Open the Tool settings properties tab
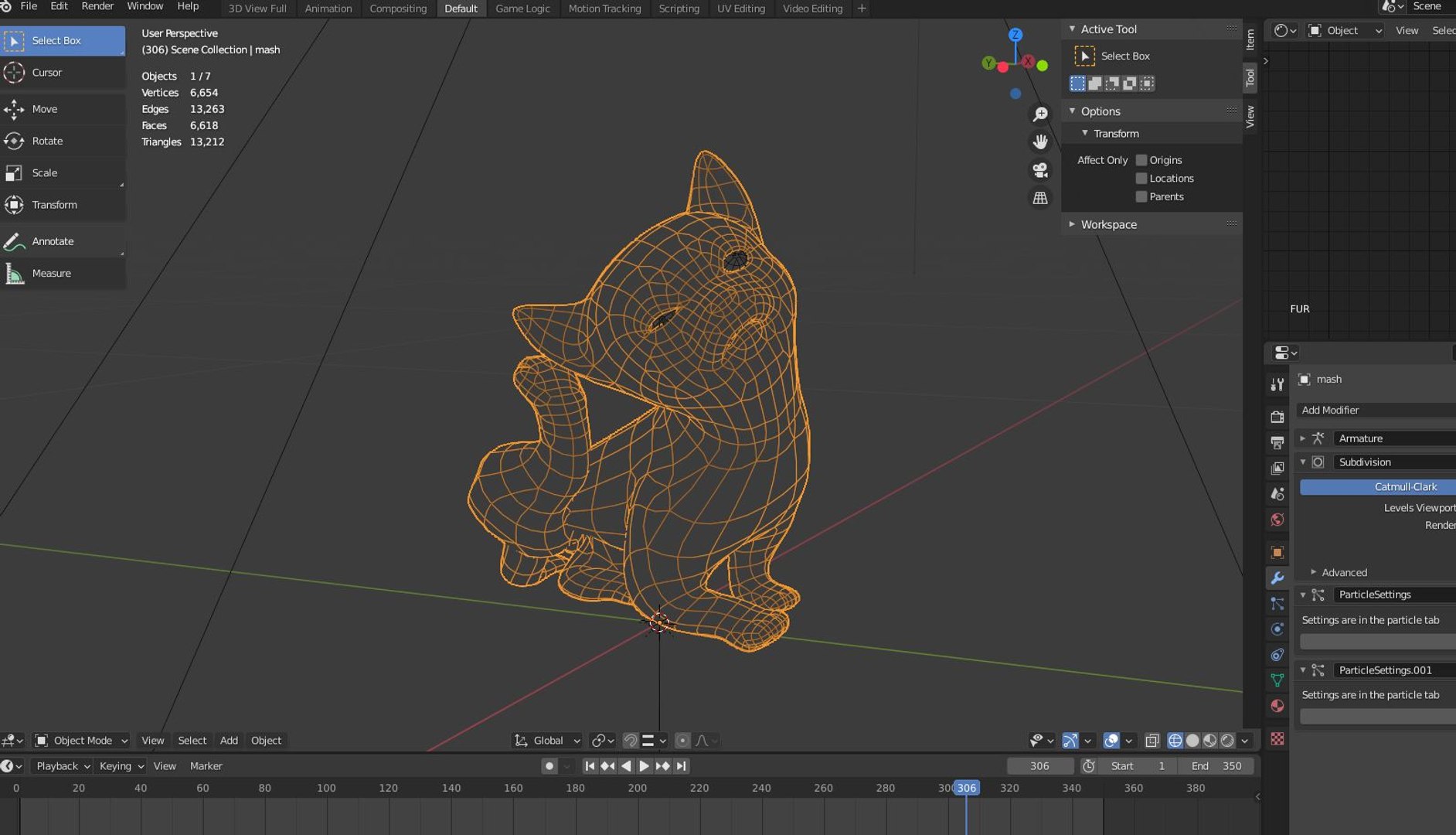The image size is (1456, 835). click(1277, 384)
